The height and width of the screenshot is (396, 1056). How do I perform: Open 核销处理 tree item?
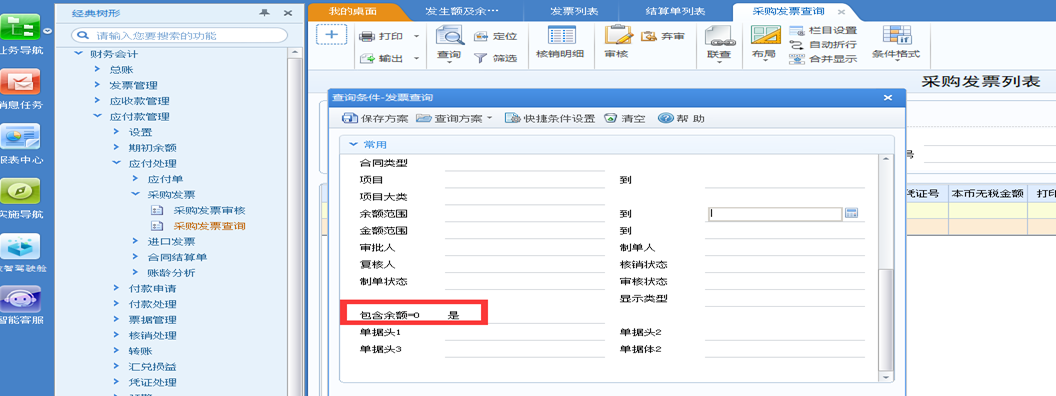(x=152, y=335)
